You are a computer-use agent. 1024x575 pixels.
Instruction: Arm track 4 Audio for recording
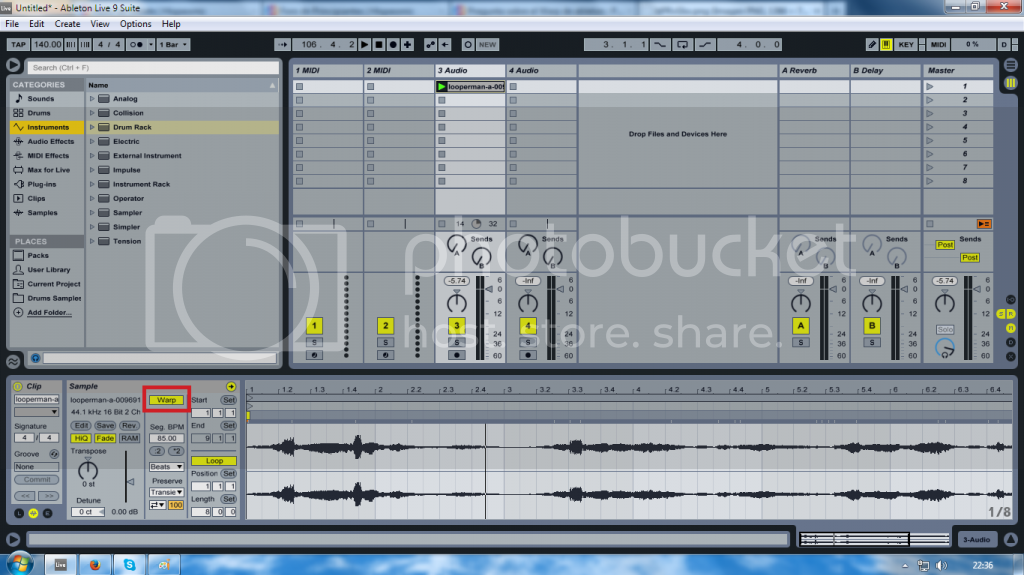(528, 355)
